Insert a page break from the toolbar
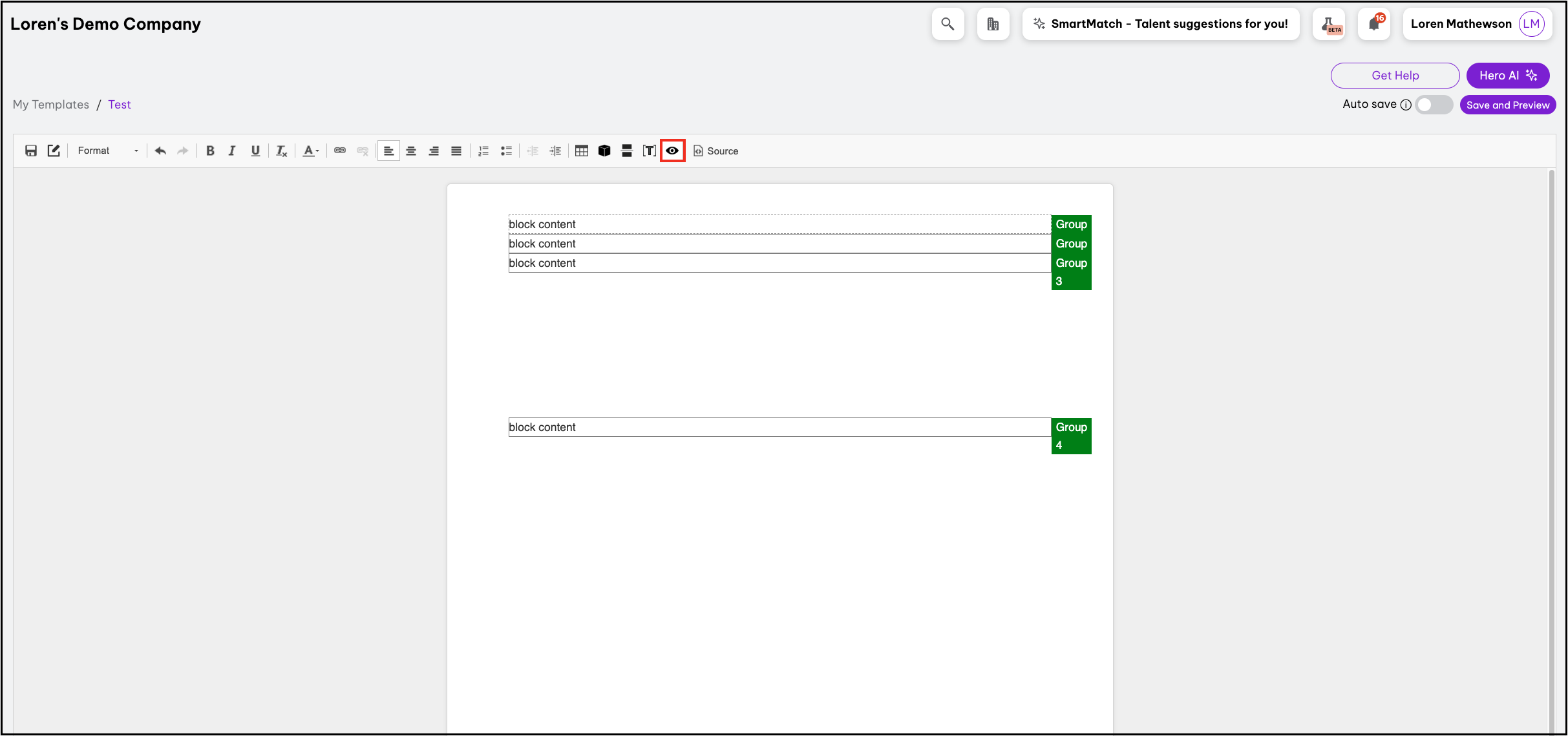 tap(626, 151)
